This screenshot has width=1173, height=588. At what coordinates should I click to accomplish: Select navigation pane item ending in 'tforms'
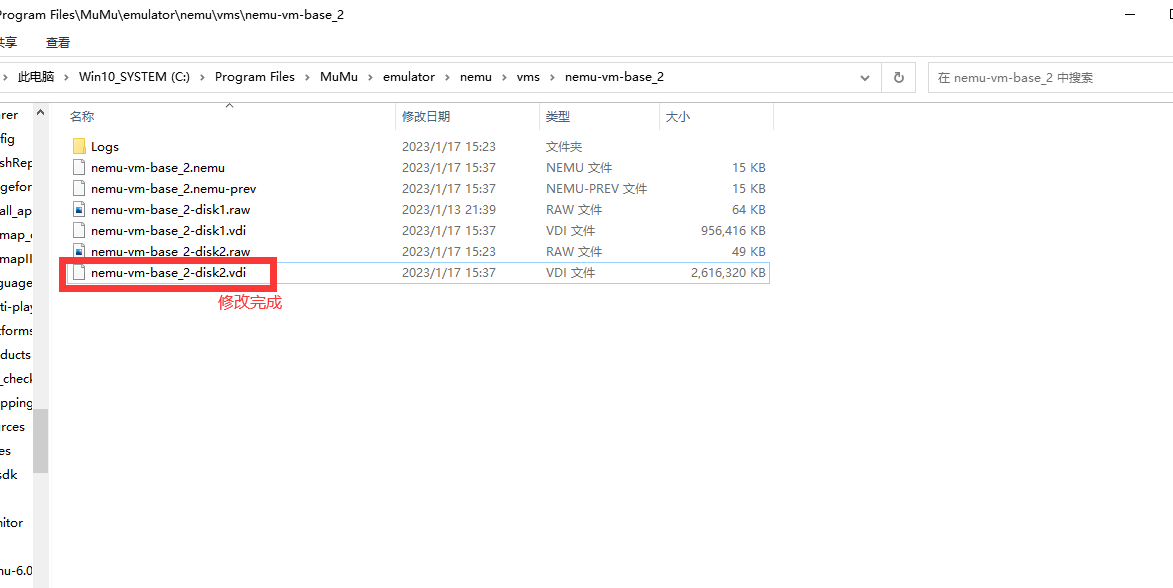click(16, 331)
